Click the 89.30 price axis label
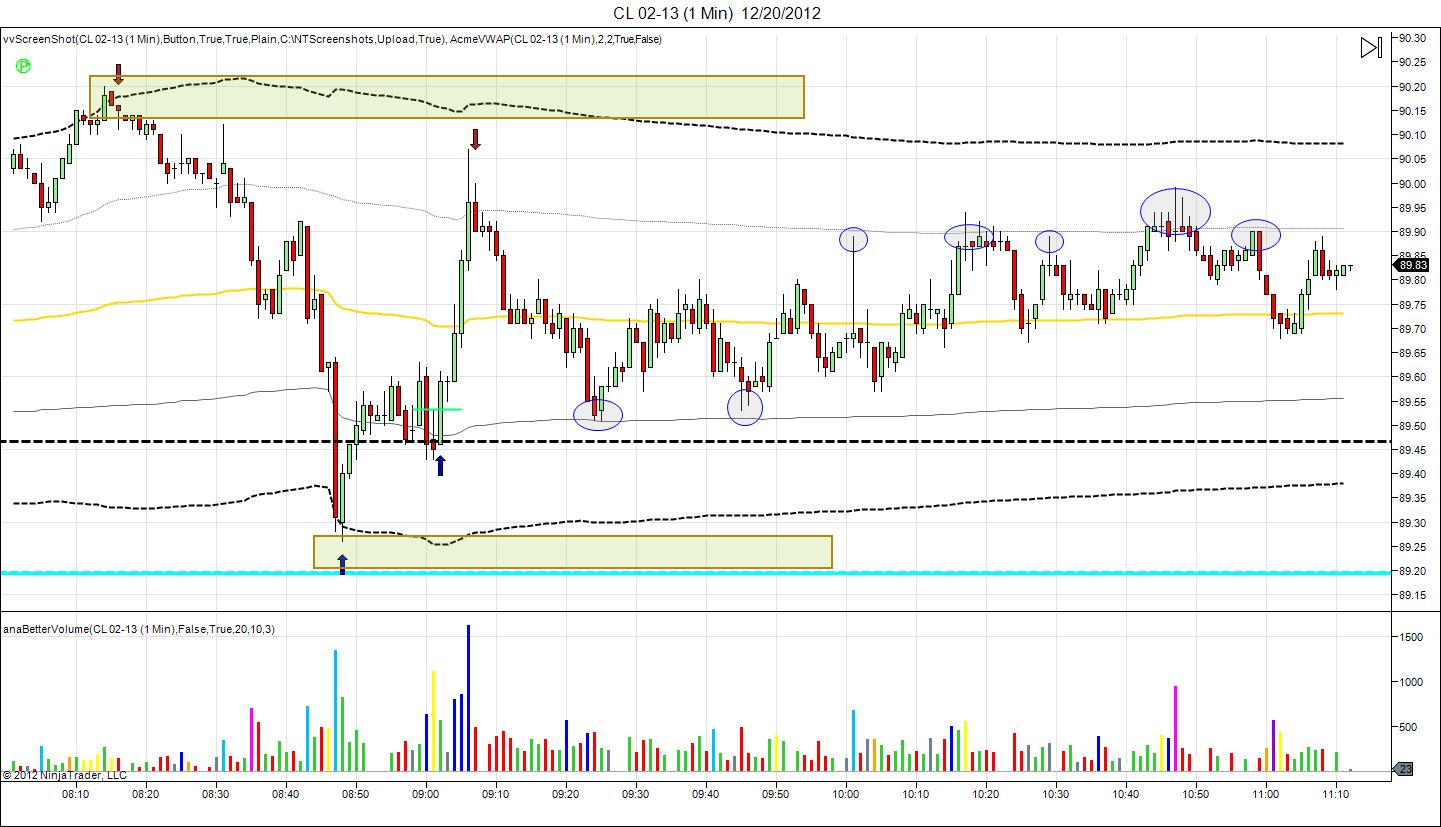This screenshot has height=827, width=1441. coord(1411,523)
